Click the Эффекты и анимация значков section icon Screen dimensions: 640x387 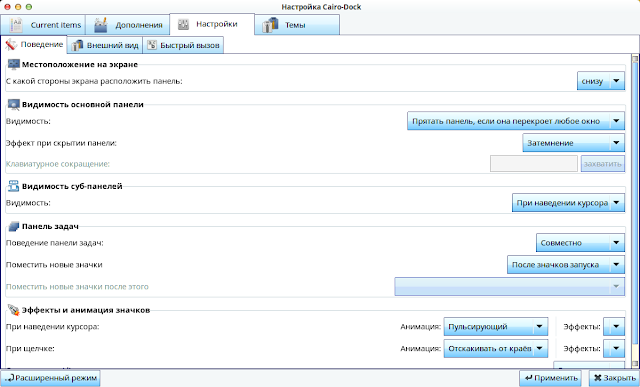(x=13, y=310)
